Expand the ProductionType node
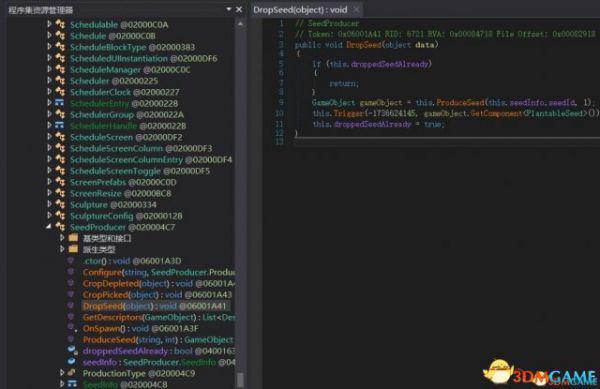The width and height of the screenshot is (600, 389). tap(62, 373)
